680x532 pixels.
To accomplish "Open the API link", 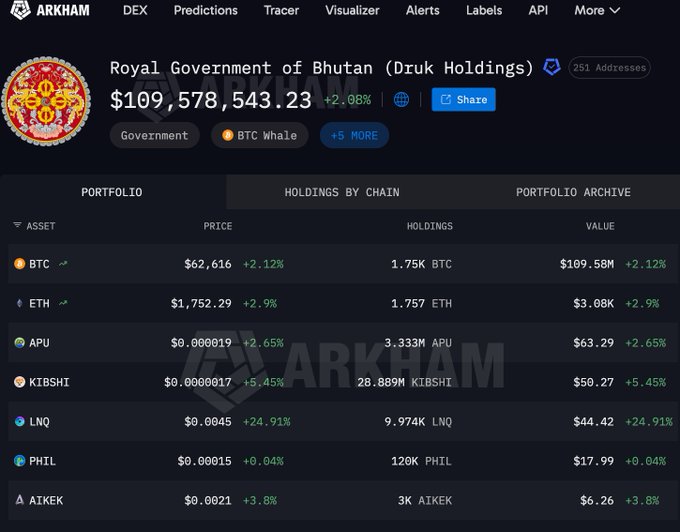I will click(x=538, y=10).
